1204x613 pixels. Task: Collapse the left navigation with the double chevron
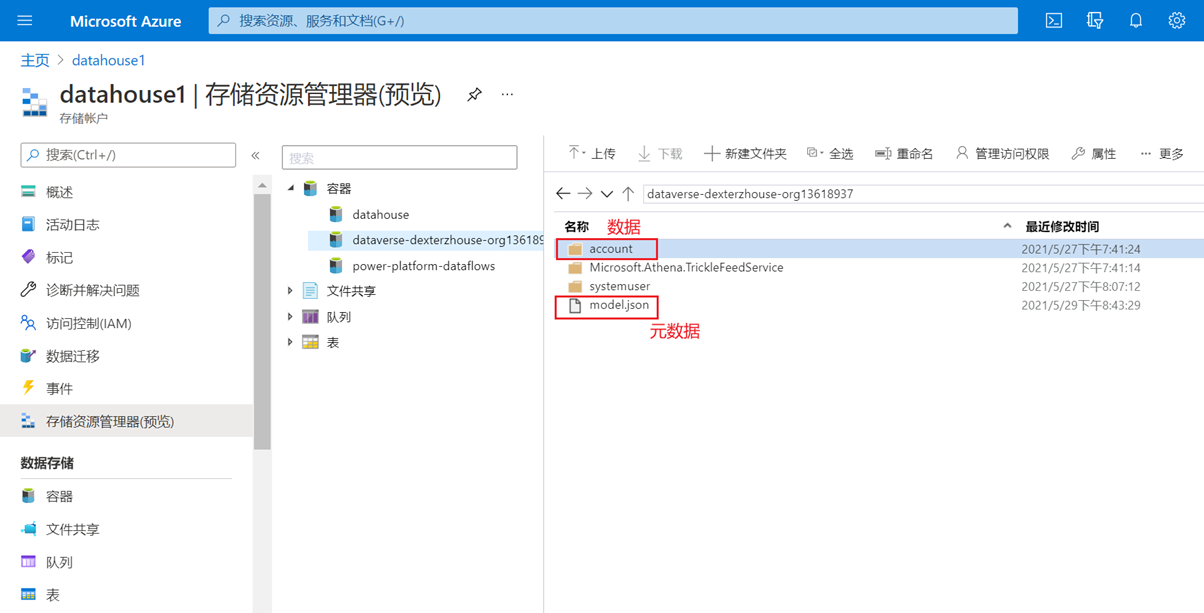click(256, 155)
